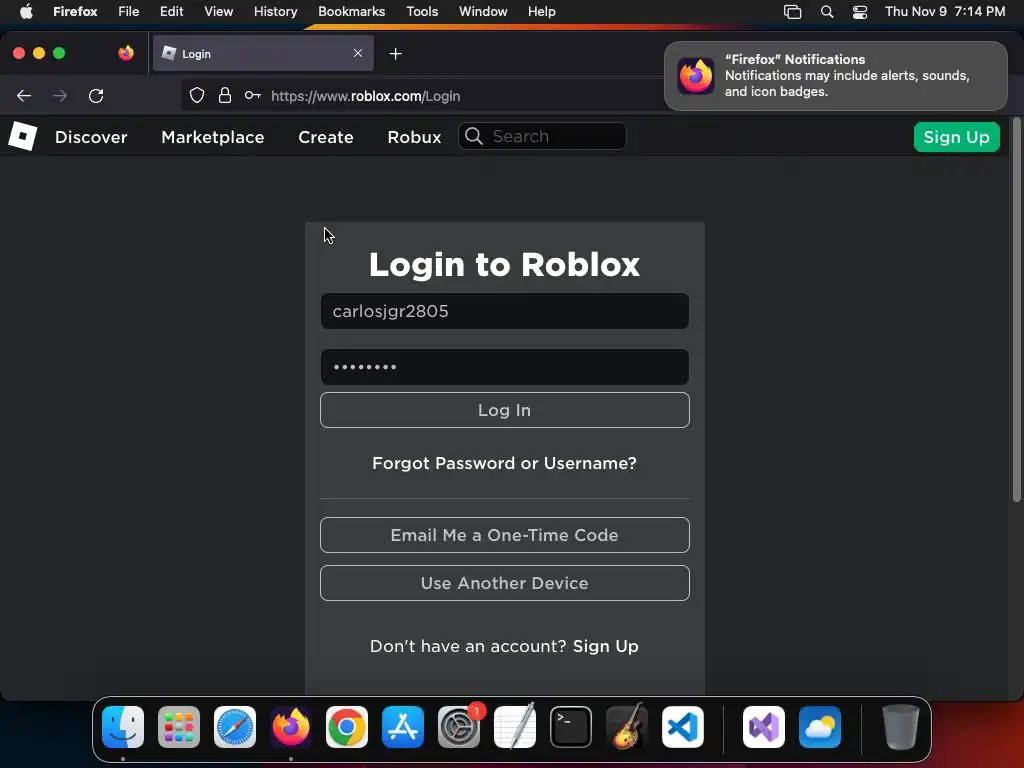1024x768 pixels.
Task: Open Visual Studio Code from the dock
Action: [682, 727]
